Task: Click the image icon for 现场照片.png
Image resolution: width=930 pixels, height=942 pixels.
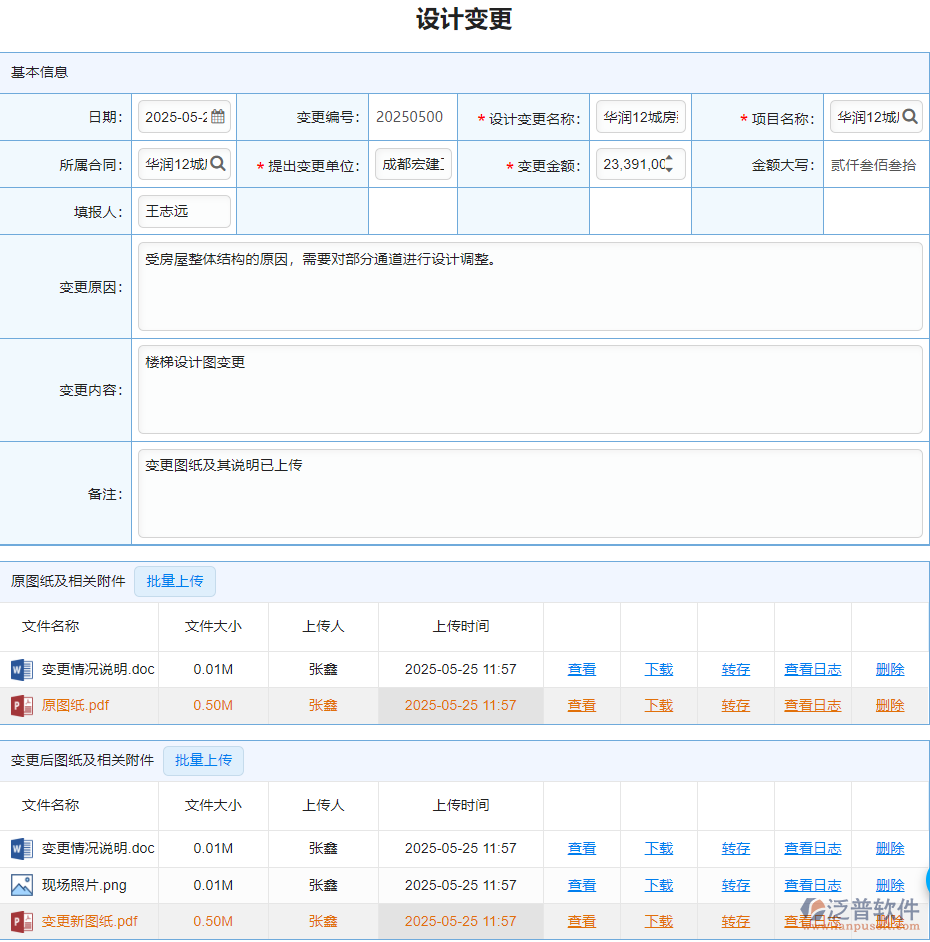Action: click(x=21, y=884)
